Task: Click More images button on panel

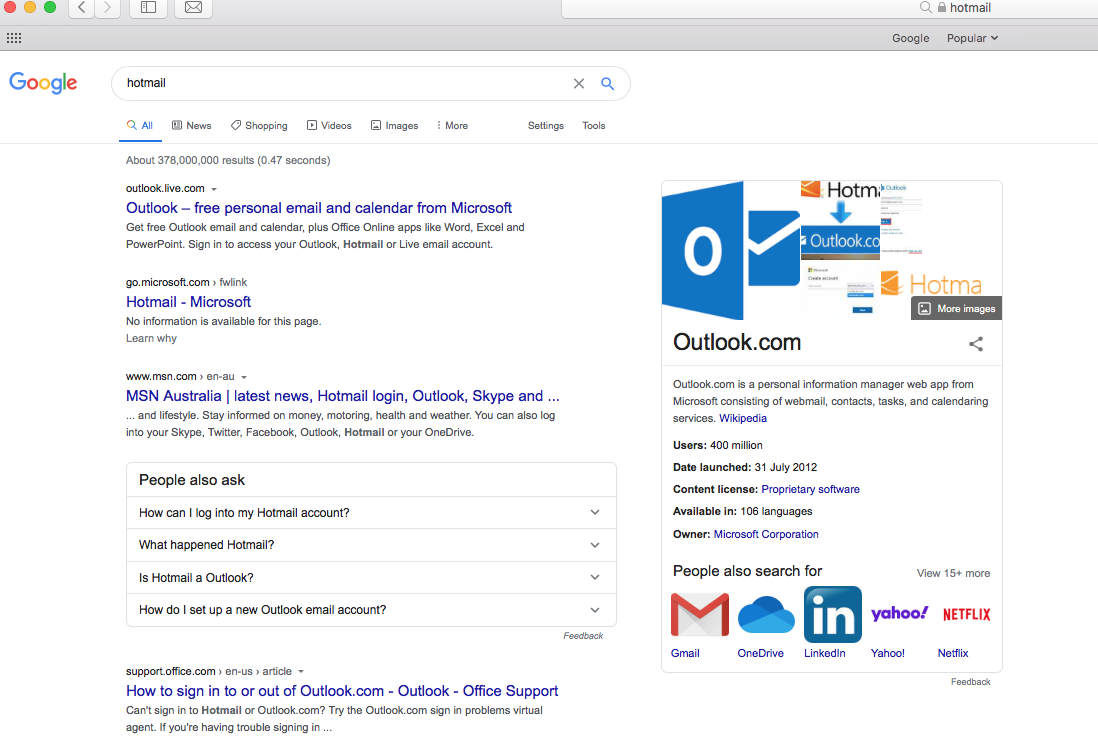Action: point(957,308)
